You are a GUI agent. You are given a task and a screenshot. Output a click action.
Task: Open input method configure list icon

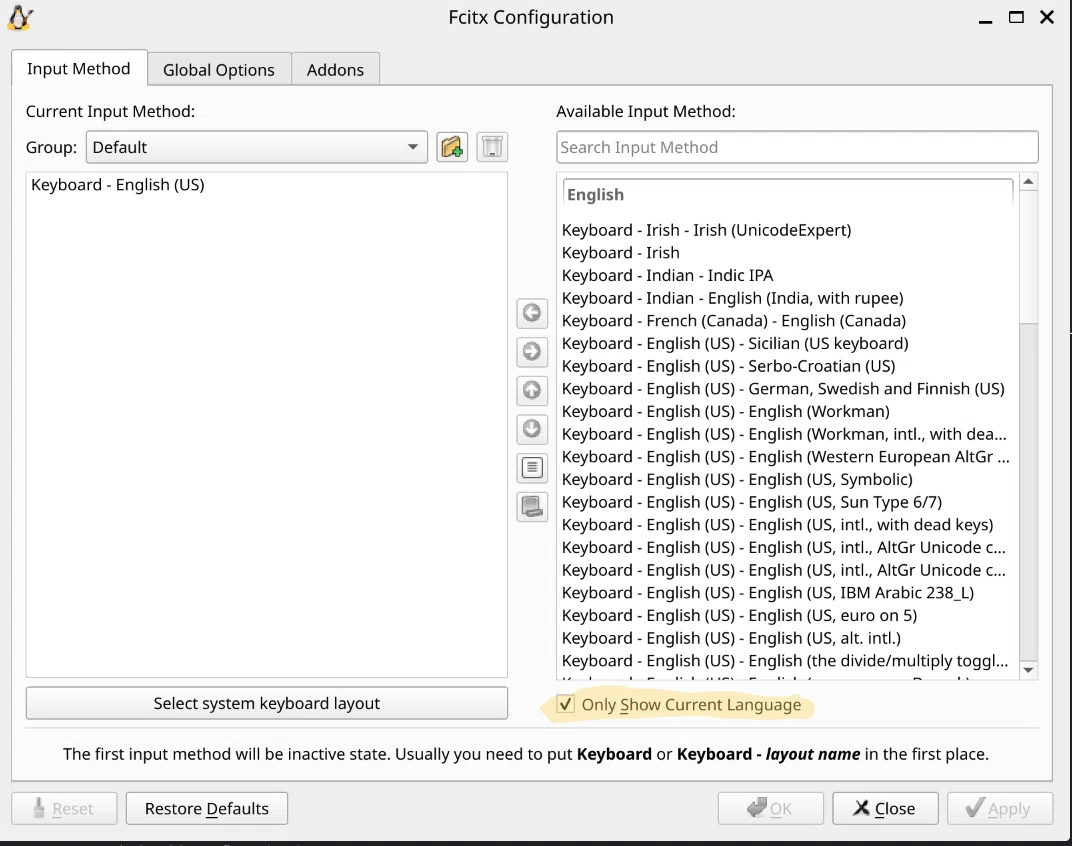pyautogui.click(x=532, y=468)
